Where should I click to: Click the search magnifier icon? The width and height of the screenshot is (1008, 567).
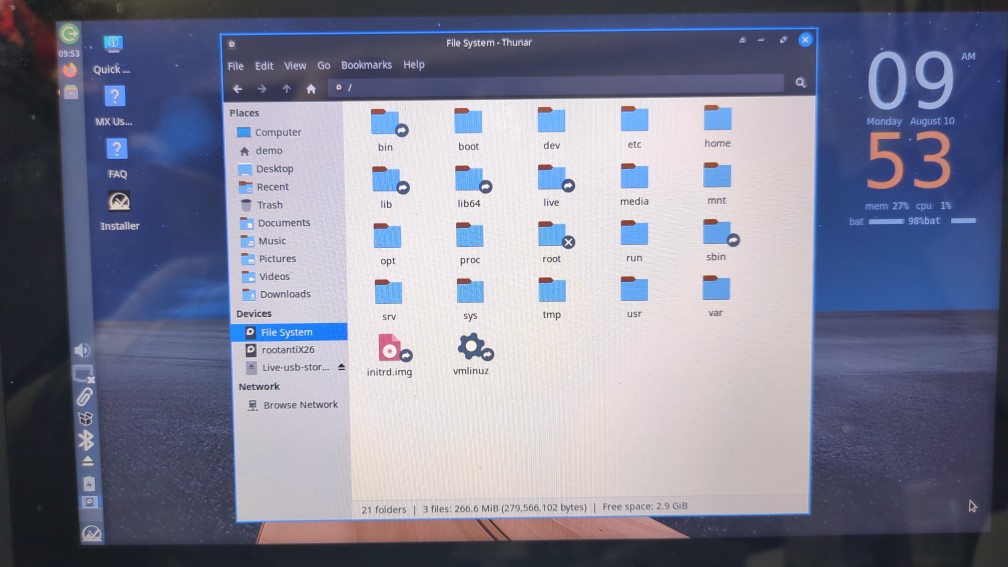click(800, 83)
